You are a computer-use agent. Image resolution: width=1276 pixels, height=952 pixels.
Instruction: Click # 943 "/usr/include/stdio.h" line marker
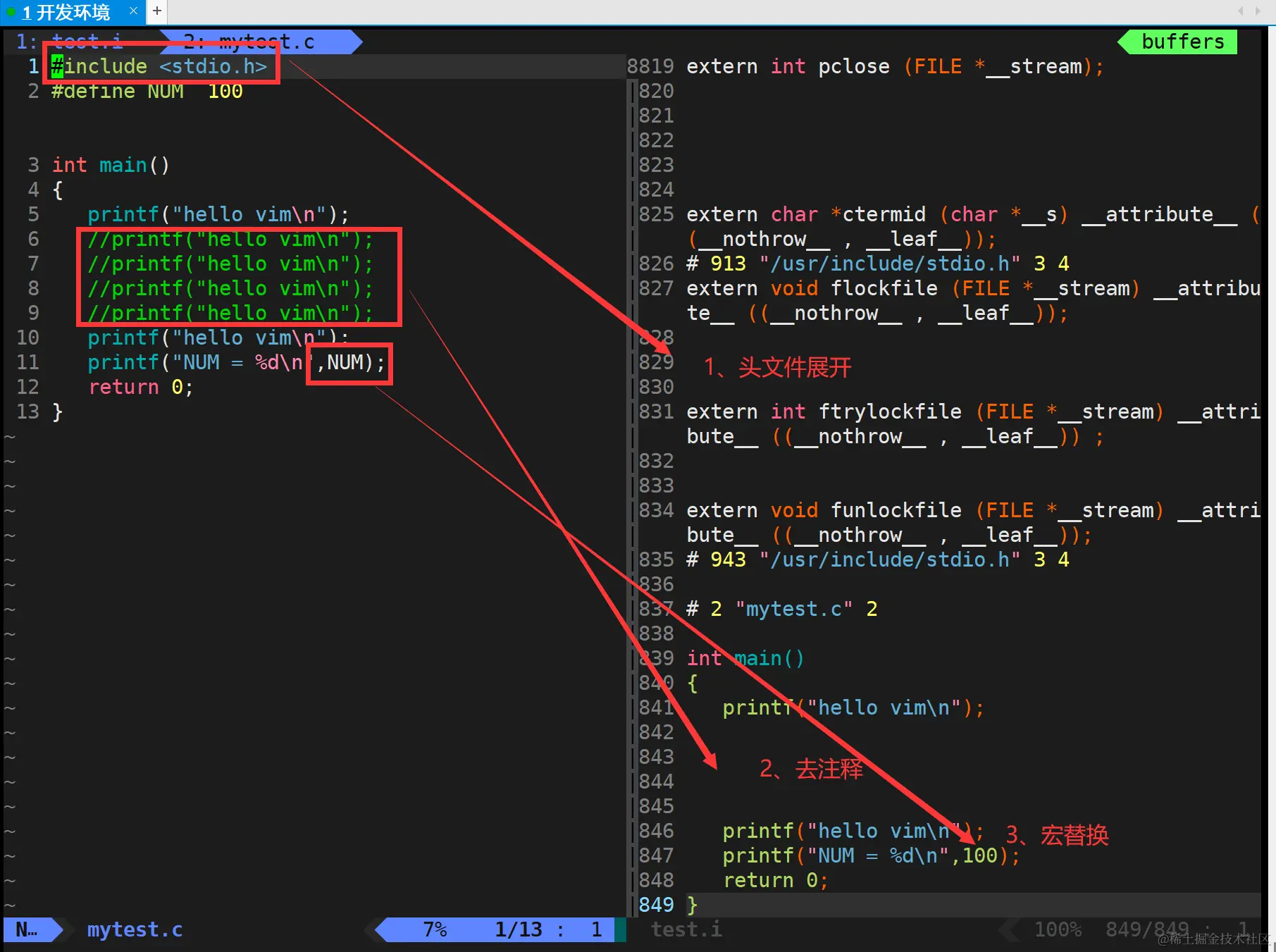(878, 560)
